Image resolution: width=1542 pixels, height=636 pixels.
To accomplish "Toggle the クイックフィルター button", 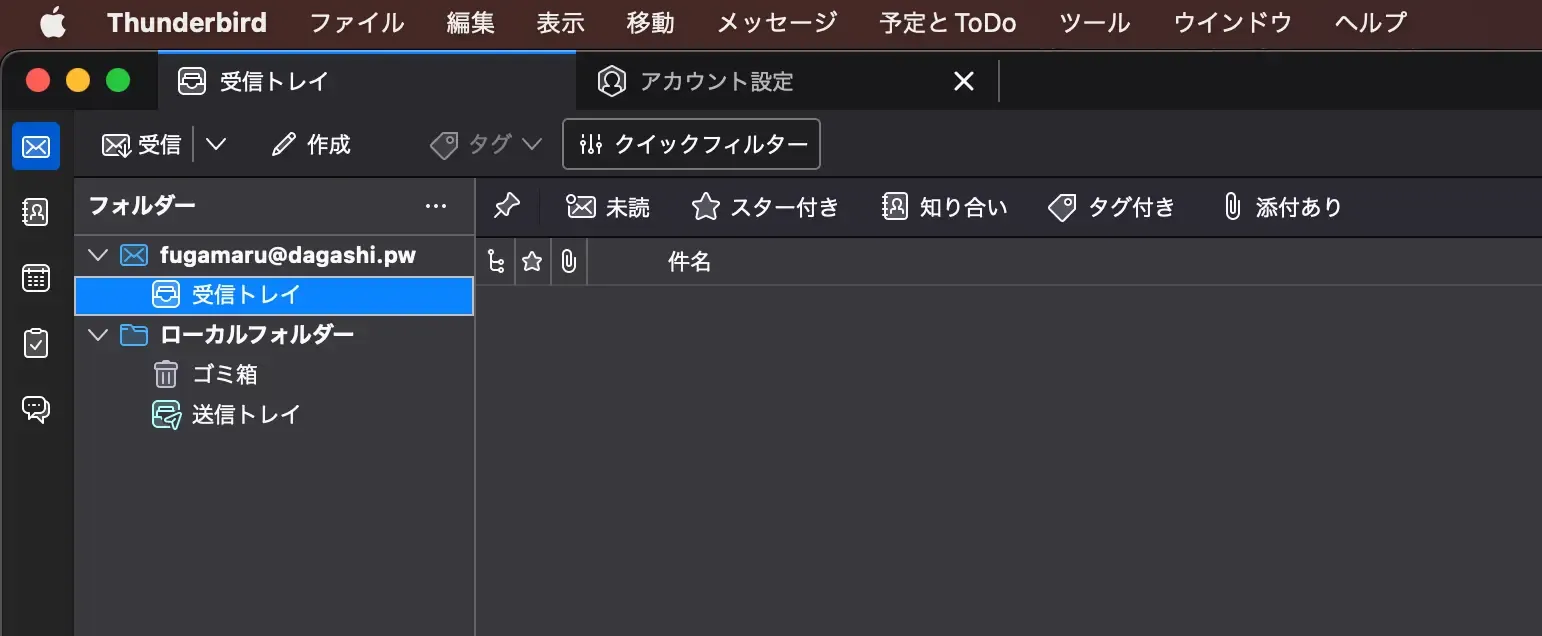I will [x=692, y=145].
